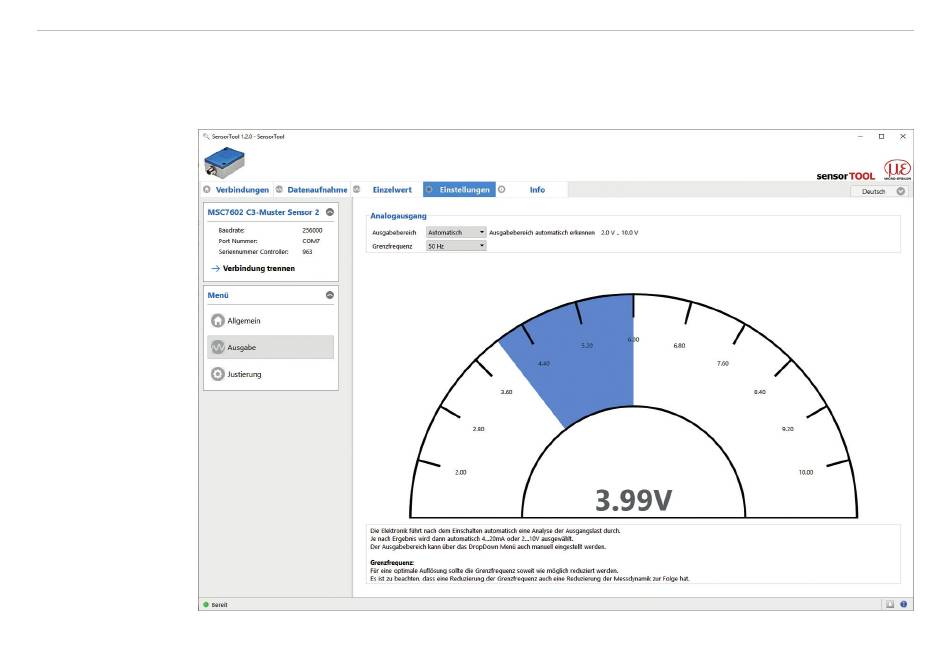Open the Justierung menu entry
Screen dimensions: 950x665
(271, 374)
